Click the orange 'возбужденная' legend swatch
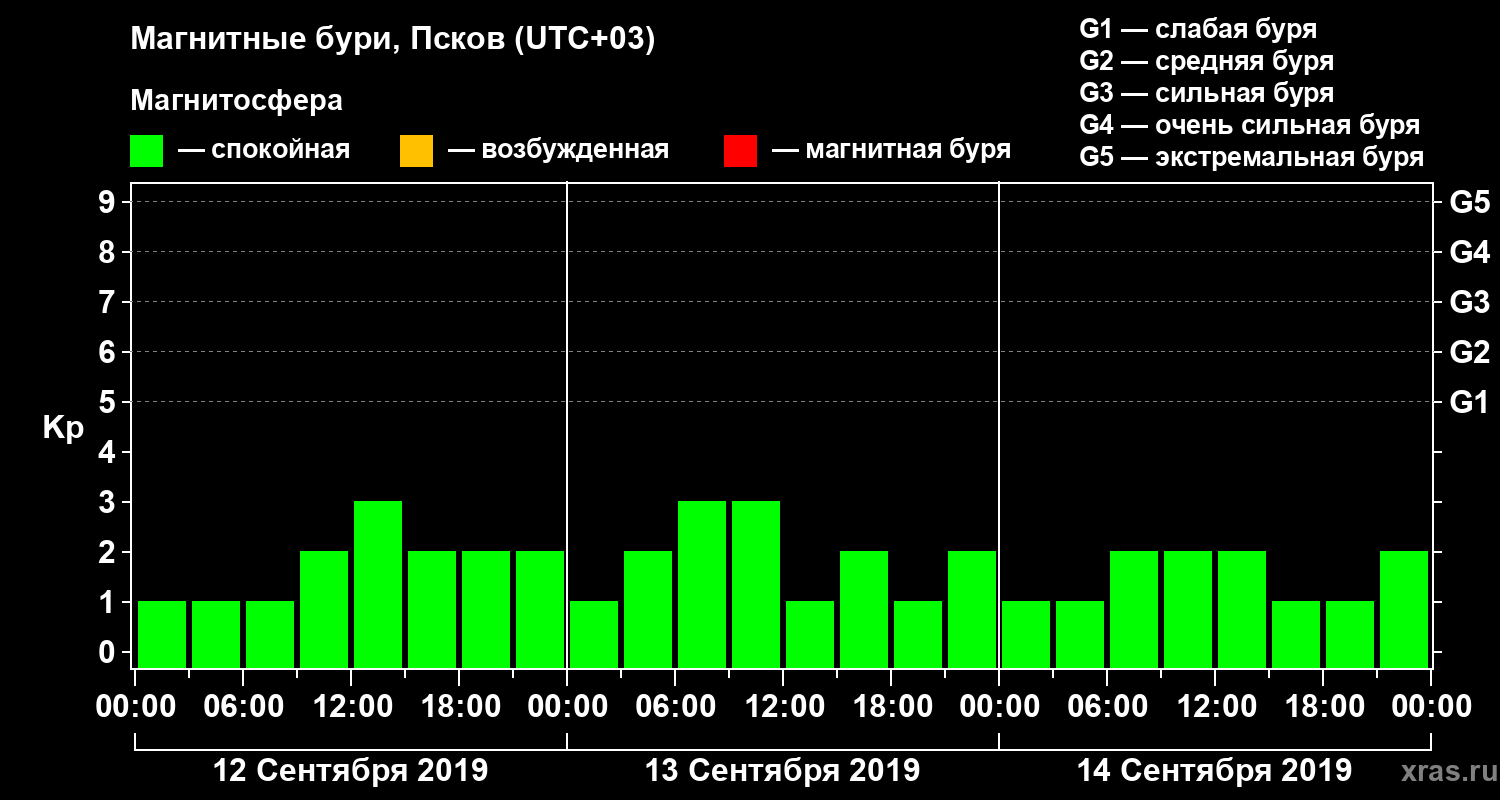 pyautogui.click(x=416, y=151)
